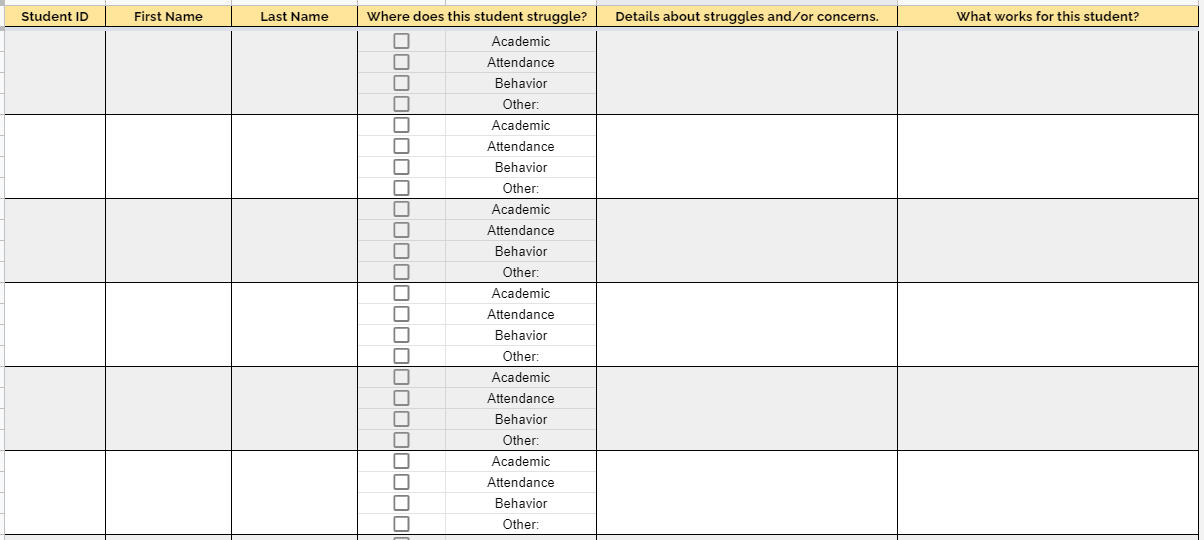Screen dimensions: 1204x540
Task: Check Academic box for first student
Action: click(401, 41)
